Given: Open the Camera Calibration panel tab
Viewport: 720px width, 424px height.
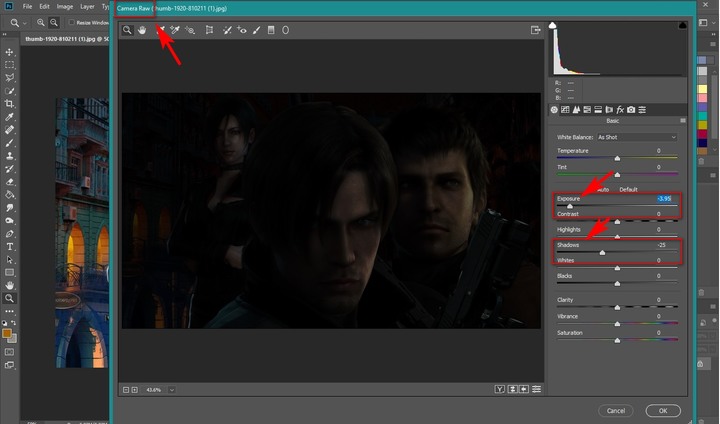Looking at the screenshot, I should click(x=631, y=110).
